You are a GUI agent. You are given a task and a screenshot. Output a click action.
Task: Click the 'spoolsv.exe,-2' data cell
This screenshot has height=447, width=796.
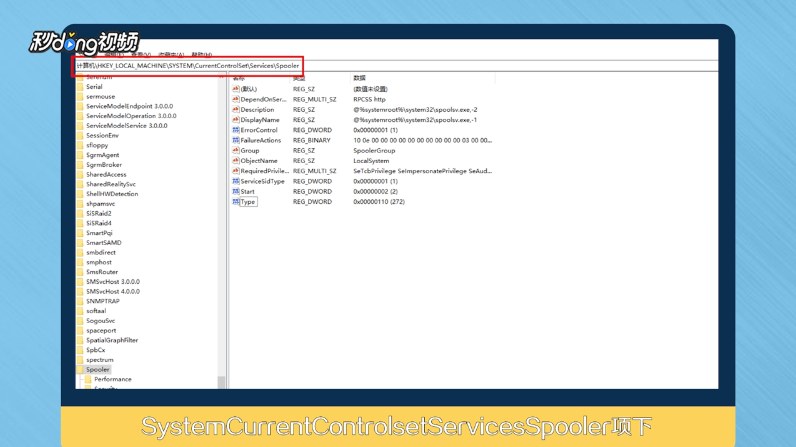pyautogui.click(x=415, y=109)
